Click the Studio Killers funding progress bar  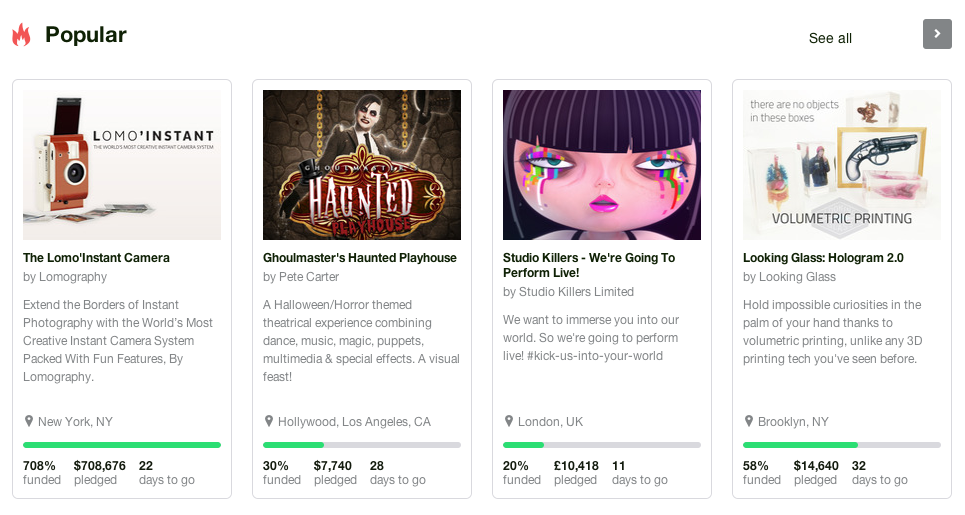click(x=602, y=445)
